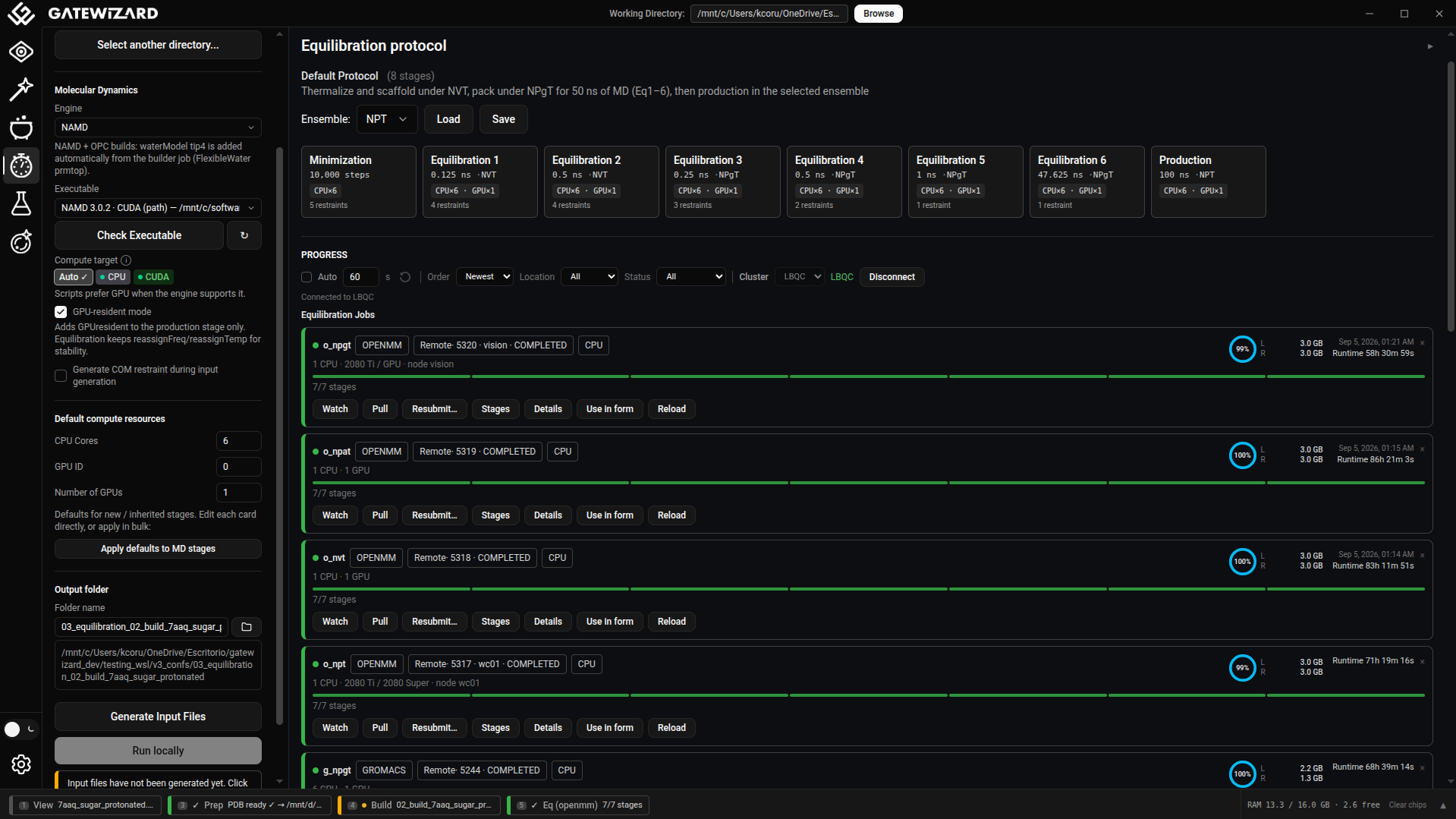Enable Generate COM restraint checkbox
Image resolution: width=1456 pixels, height=819 pixels.
pos(61,376)
